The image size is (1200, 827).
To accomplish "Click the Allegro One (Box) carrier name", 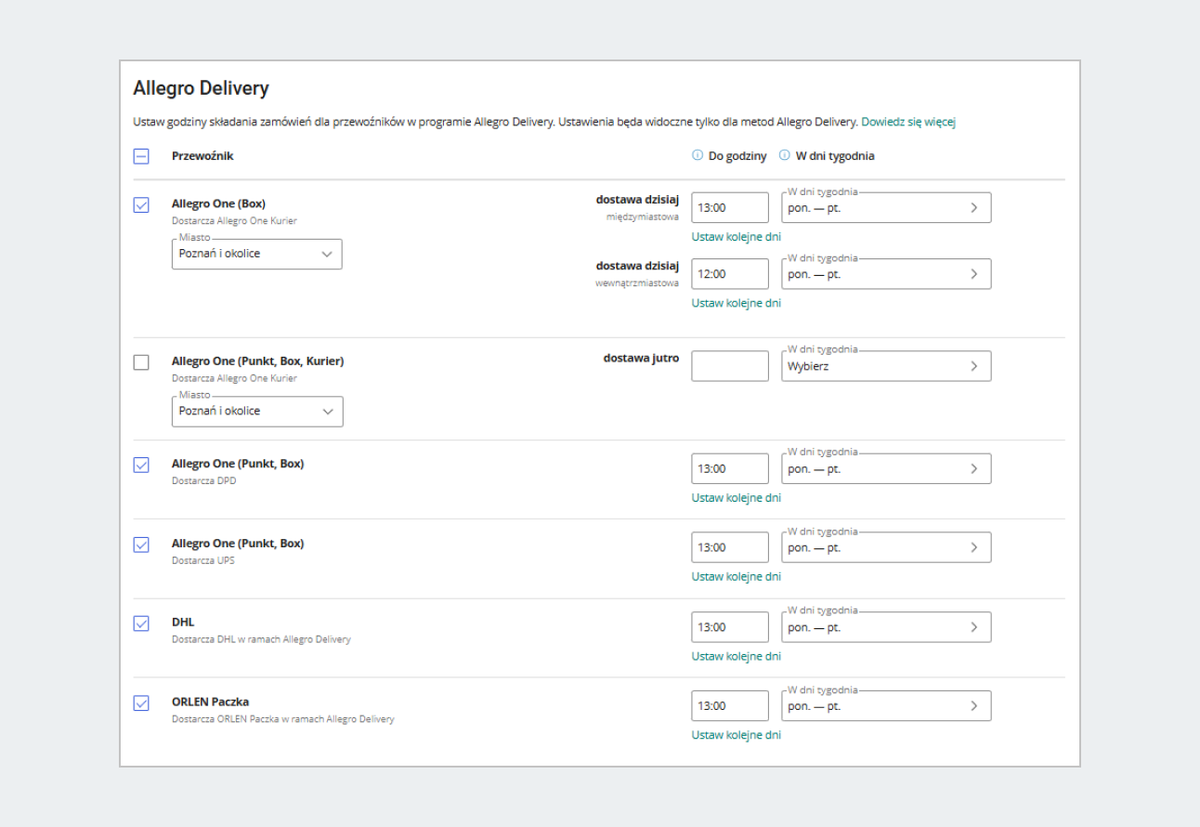I will pyautogui.click(x=219, y=204).
